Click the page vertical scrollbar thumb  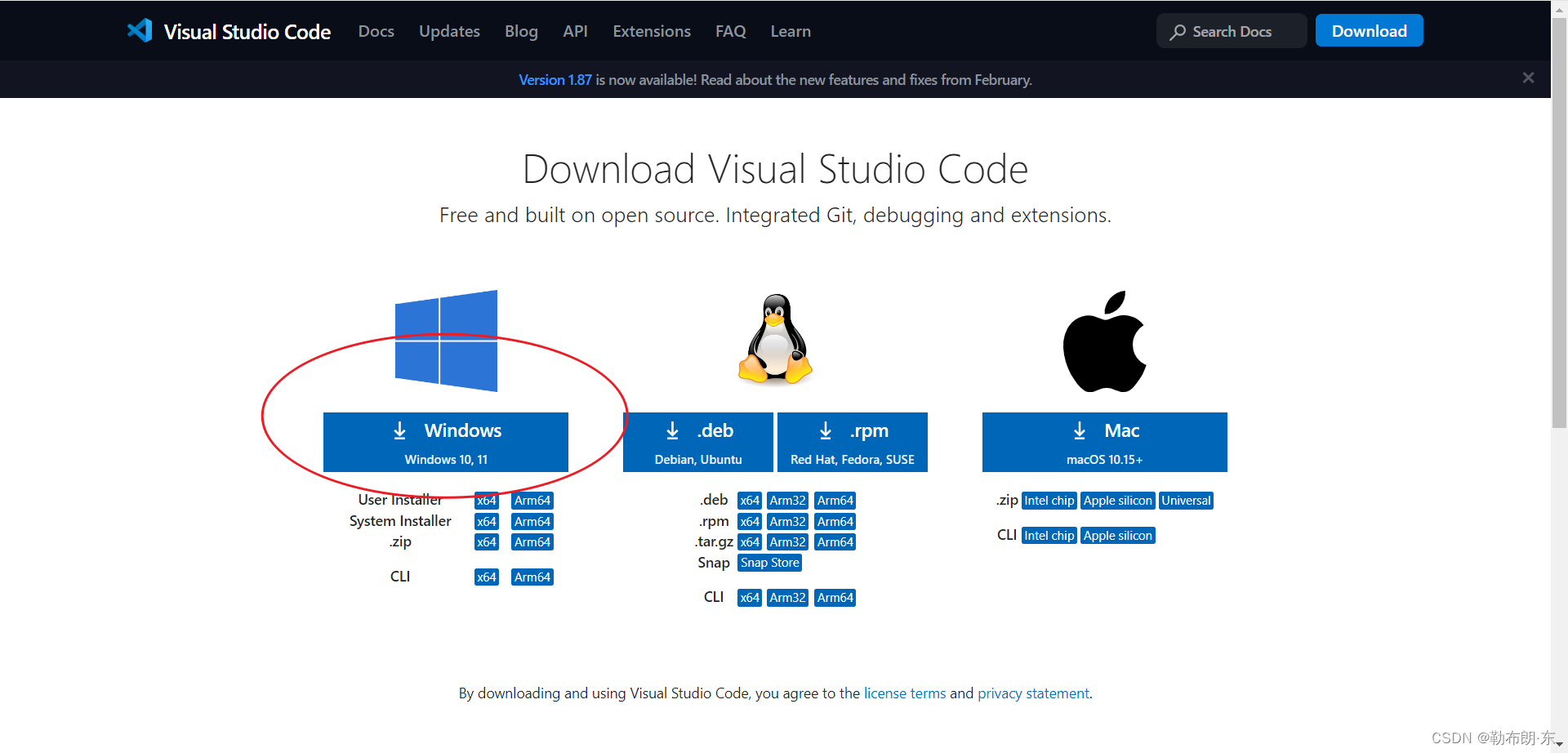click(x=1559, y=221)
